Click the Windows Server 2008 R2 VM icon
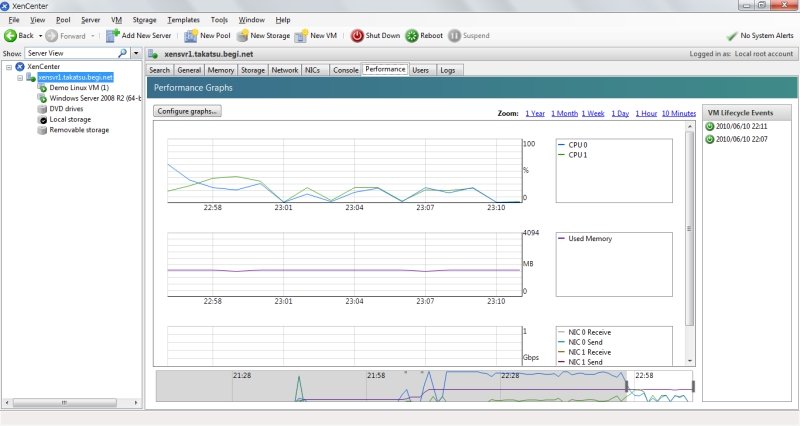800x426 pixels. (42, 98)
